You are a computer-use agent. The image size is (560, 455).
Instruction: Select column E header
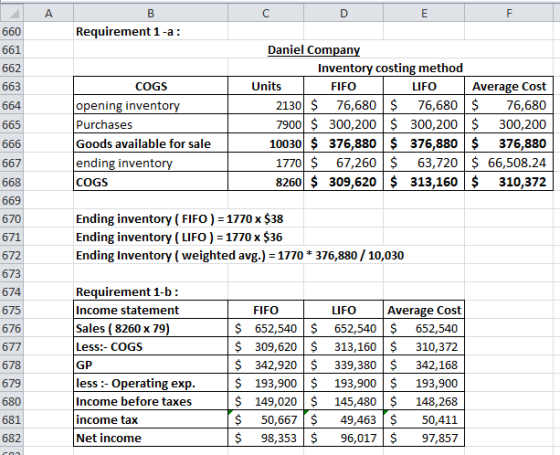424,13
